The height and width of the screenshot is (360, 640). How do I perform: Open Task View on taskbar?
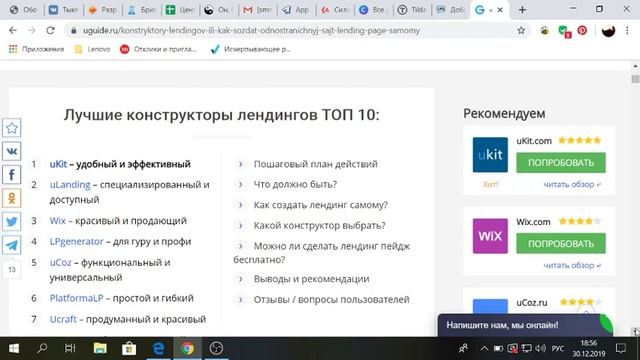(x=70, y=349)
